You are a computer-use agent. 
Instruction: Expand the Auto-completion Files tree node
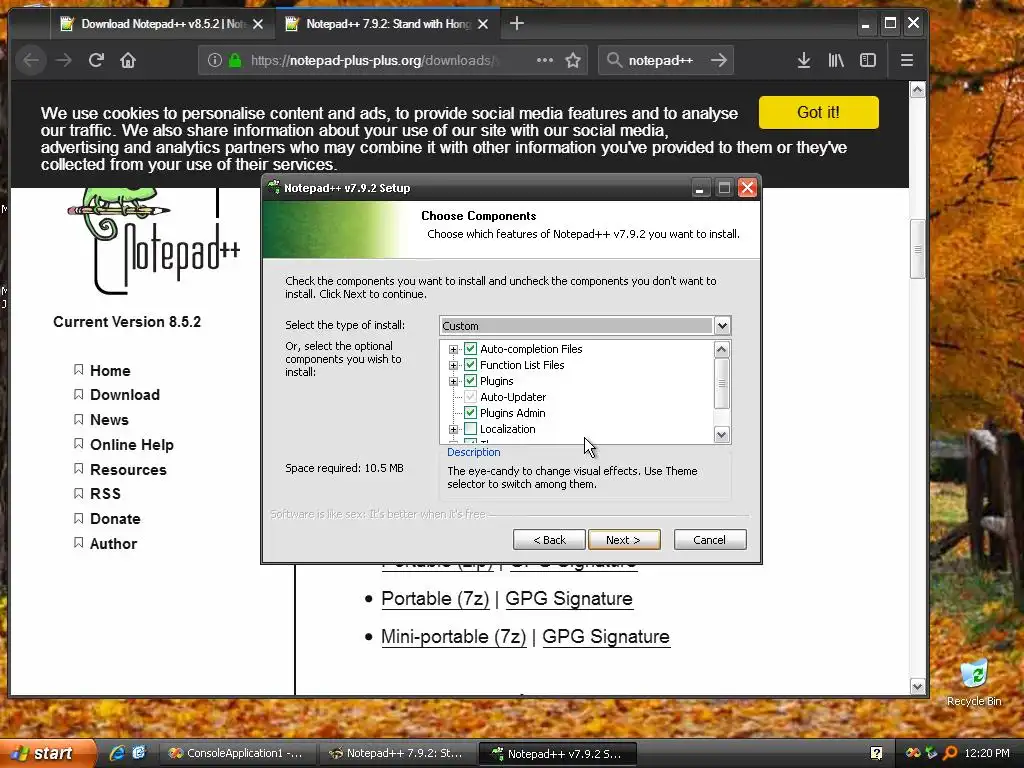coord(453,349)
